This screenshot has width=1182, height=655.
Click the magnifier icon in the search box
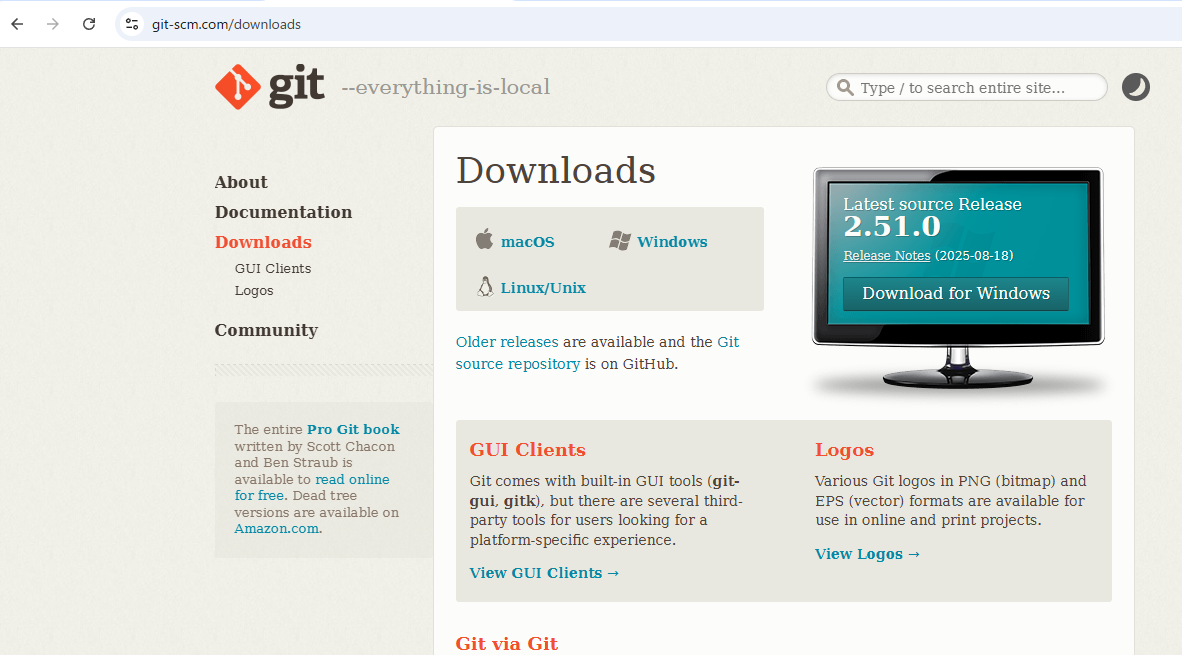point(845,87)
